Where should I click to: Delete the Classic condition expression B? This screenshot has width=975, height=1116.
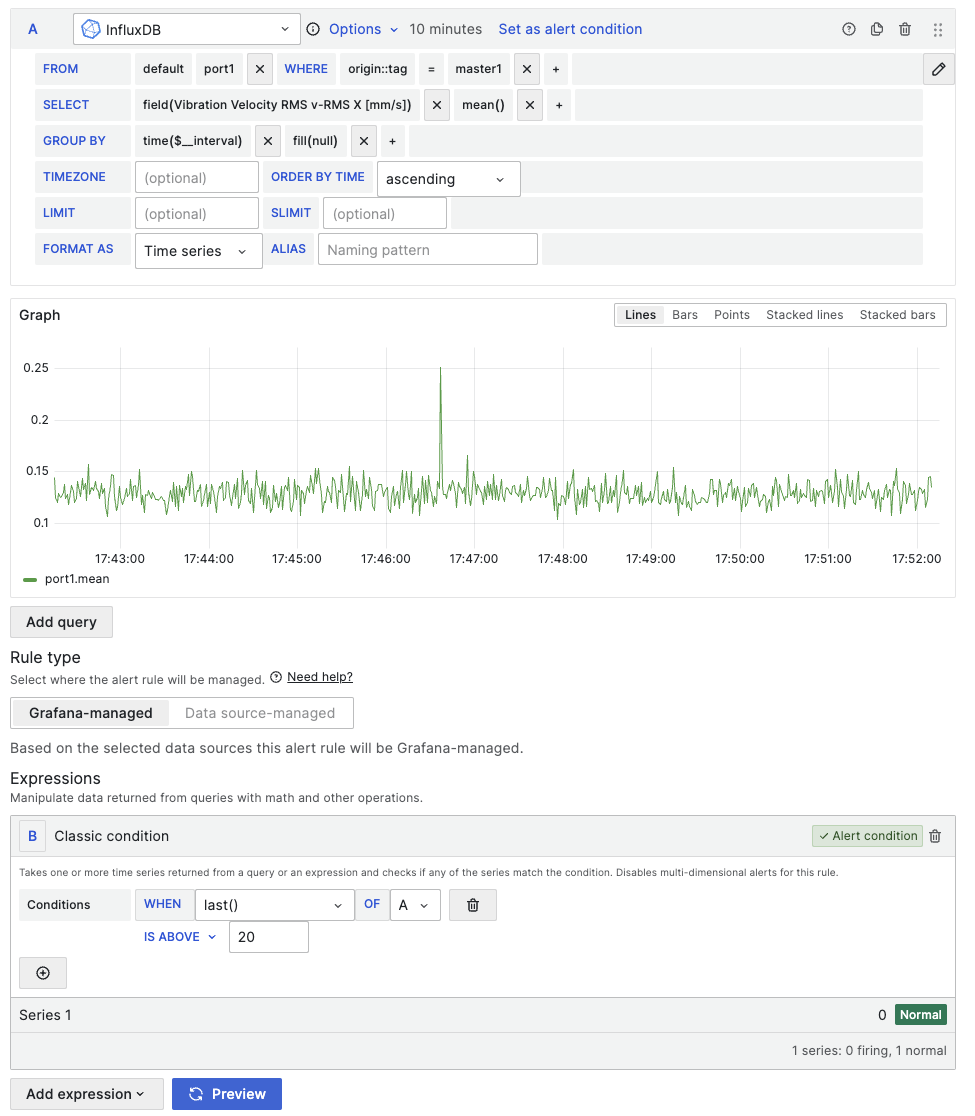(935, 836)
